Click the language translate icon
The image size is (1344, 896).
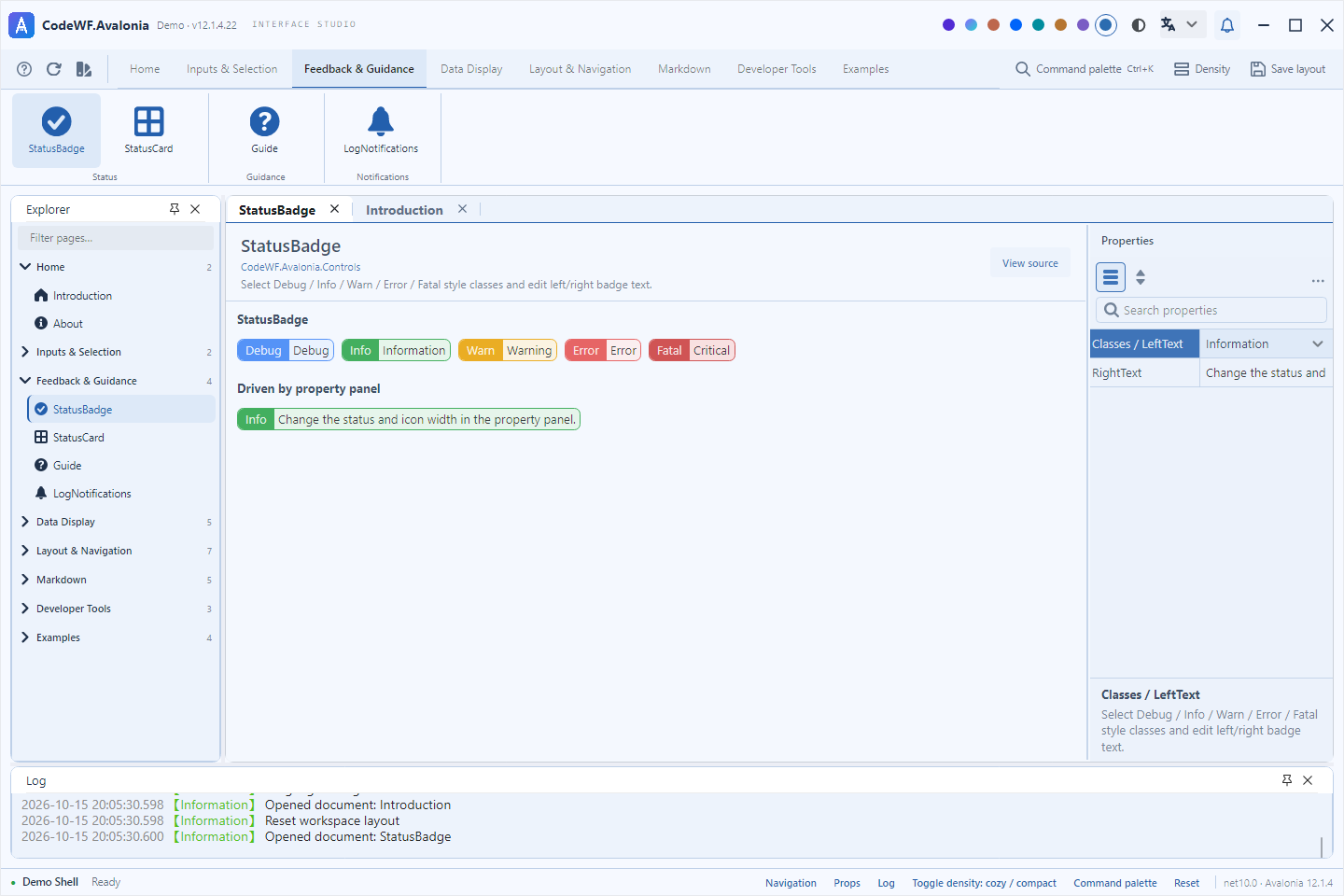(x=1169, y=25)
